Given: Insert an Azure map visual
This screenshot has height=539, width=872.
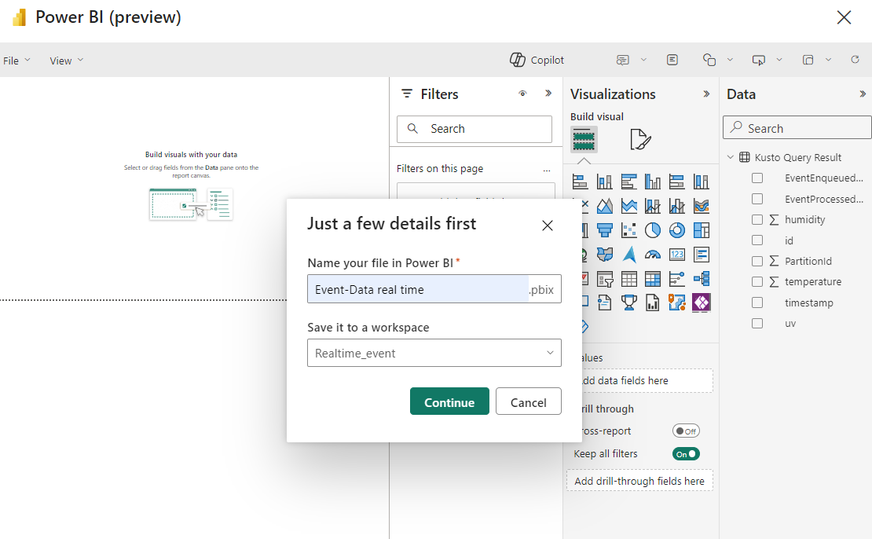Looking at the screenshot, I should [628, 254].
